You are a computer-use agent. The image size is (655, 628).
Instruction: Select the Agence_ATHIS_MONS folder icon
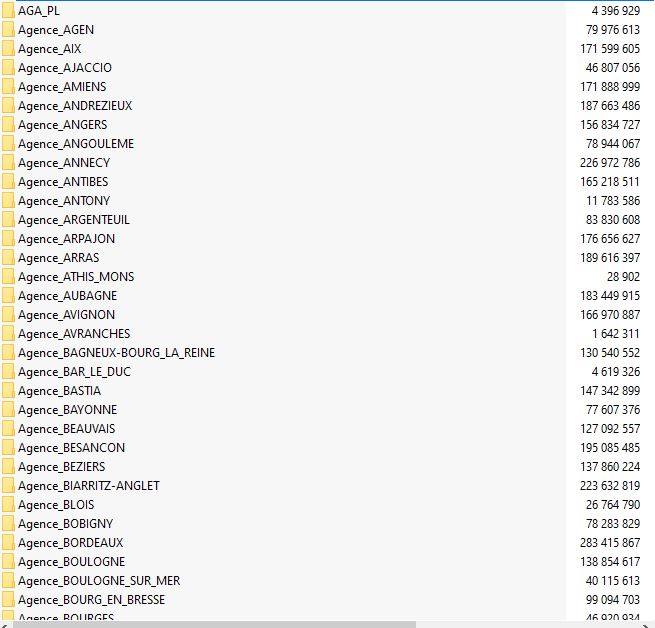8,277
